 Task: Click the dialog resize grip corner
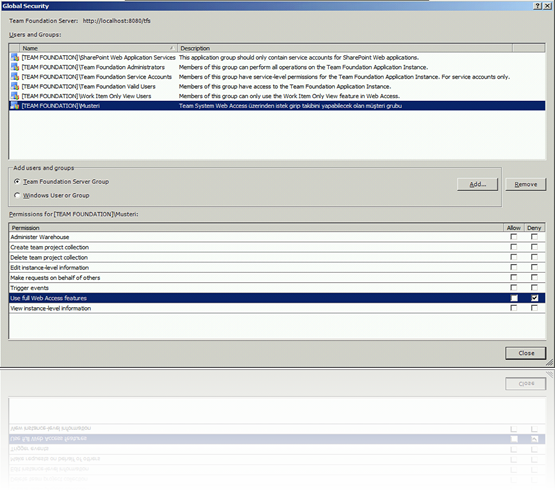tap(549, 362)
